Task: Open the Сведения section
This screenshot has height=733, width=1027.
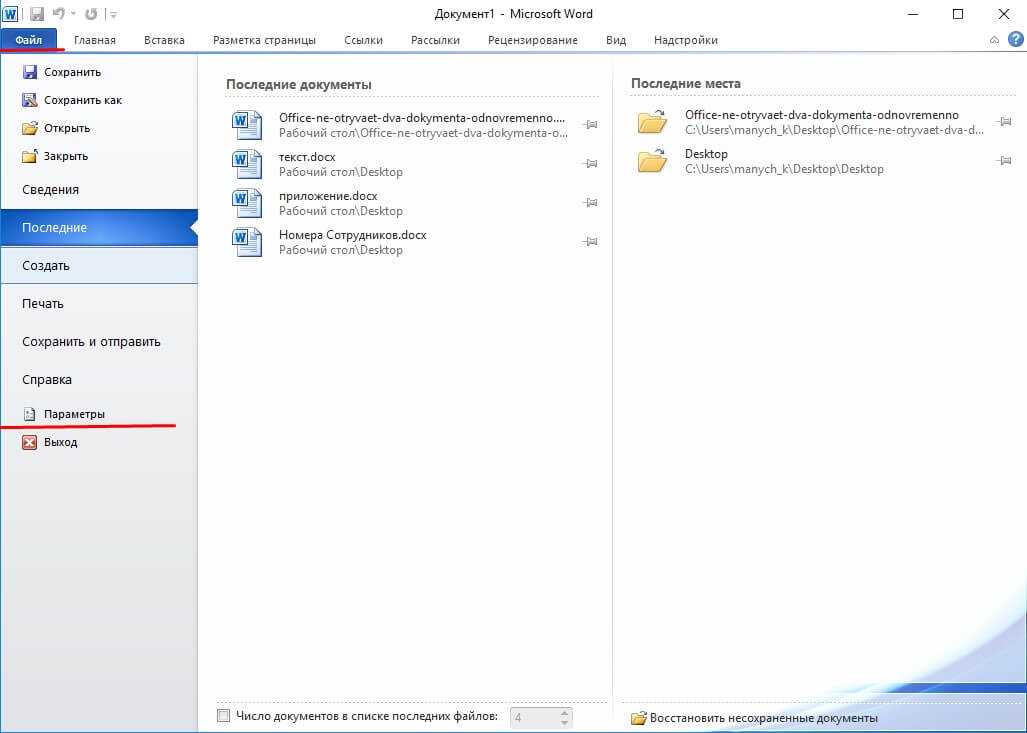Action: coord(99,189)
